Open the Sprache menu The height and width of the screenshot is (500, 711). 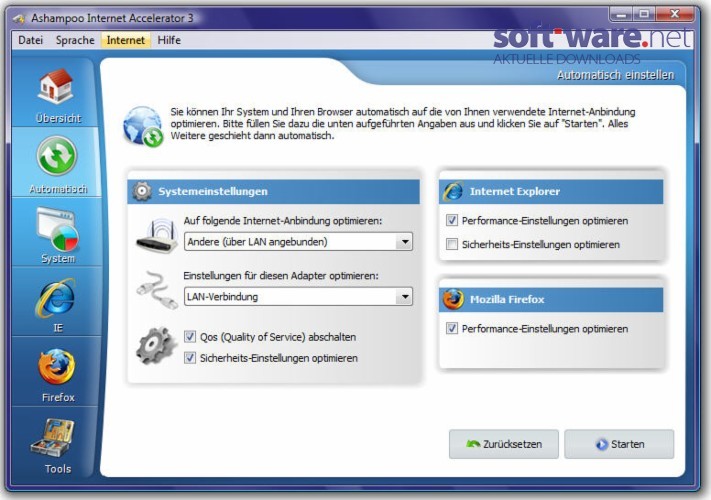[x=75, y=40]
